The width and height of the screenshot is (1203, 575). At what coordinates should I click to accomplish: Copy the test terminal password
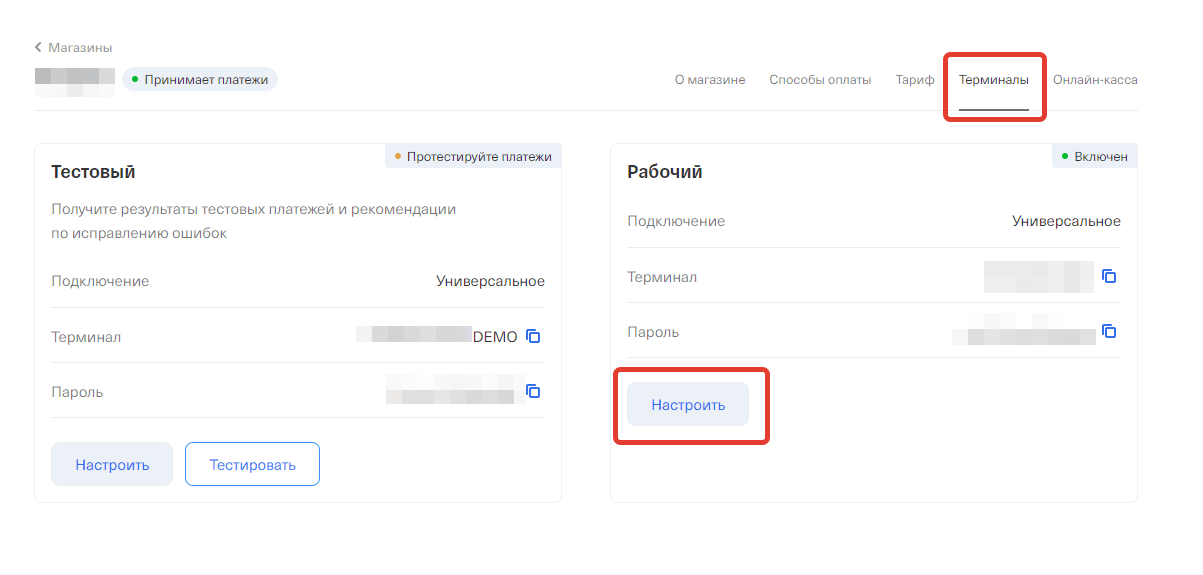click(x=534, y=391)
